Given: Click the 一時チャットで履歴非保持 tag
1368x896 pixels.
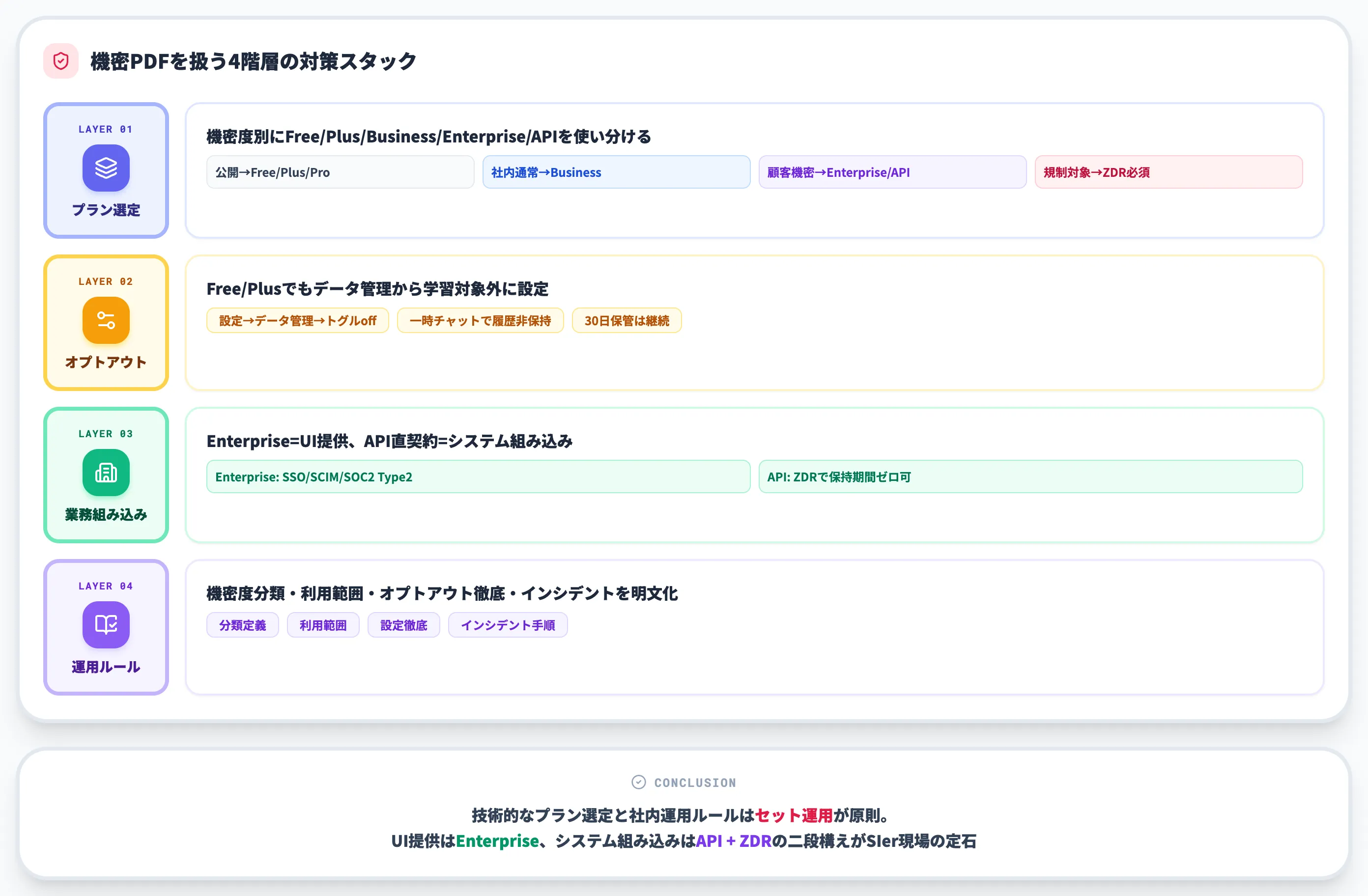Looking at the screenshot, I should [481, 320].
